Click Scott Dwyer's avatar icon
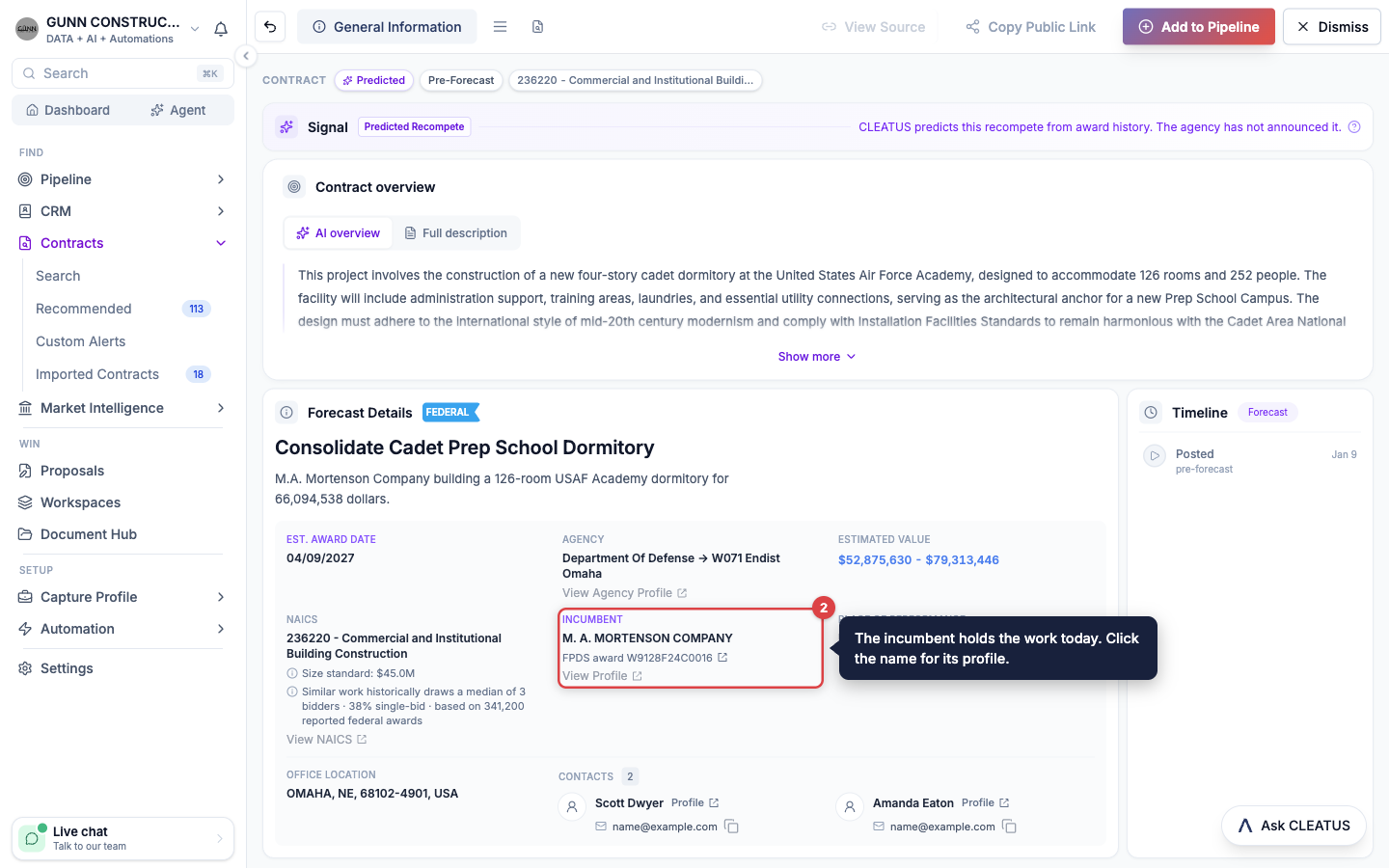This screenshot has height=868, width=1389. coord(572,807)
